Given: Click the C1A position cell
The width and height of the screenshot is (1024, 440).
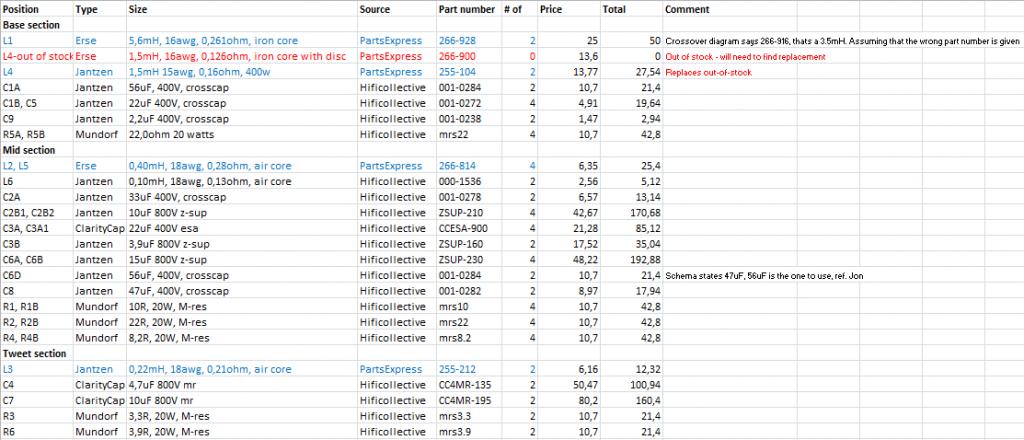Looking at the screenshot, I should [37, 87].
